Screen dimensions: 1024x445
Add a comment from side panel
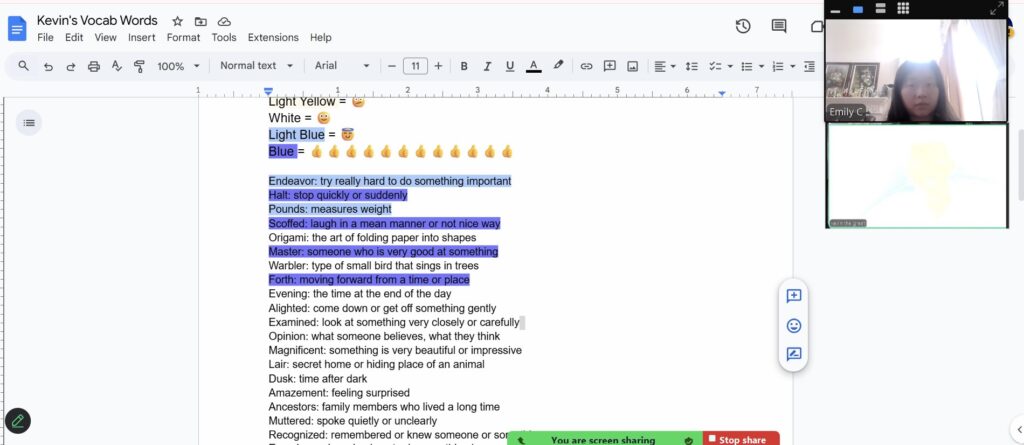(794, 296)
